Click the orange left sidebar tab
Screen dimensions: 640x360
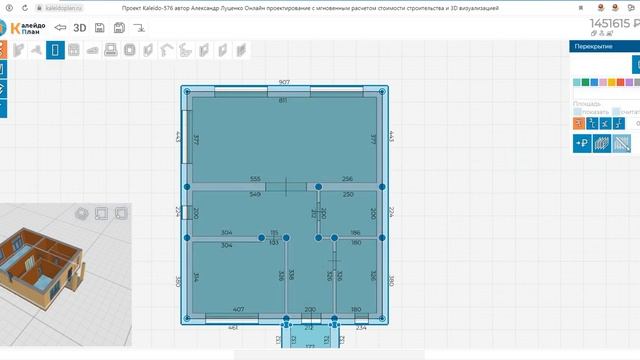pos(3,49)
